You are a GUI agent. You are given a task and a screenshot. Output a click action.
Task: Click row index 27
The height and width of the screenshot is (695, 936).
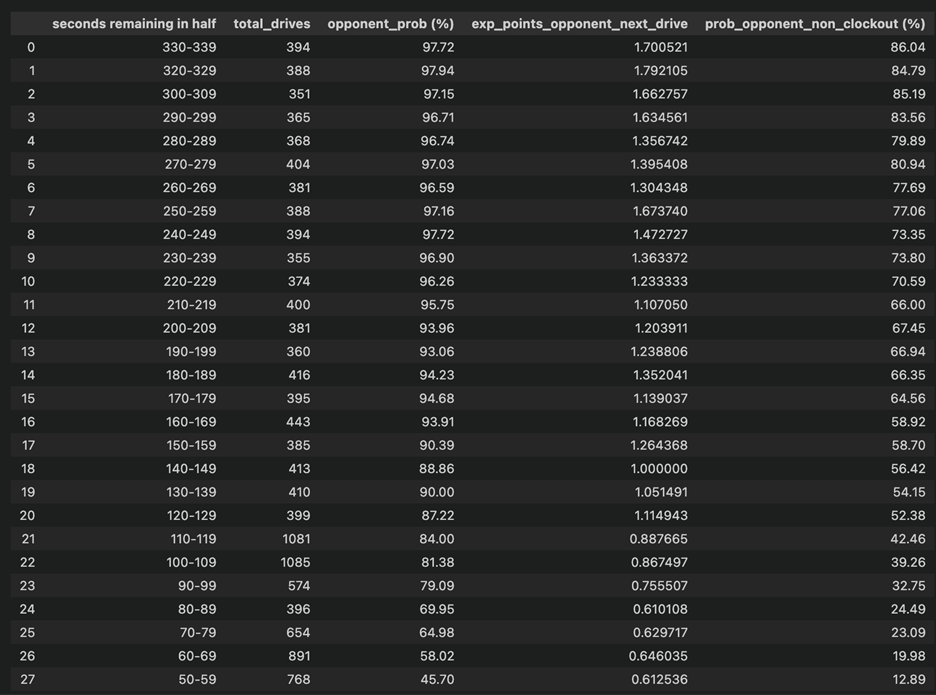click(x=27, y=679)
